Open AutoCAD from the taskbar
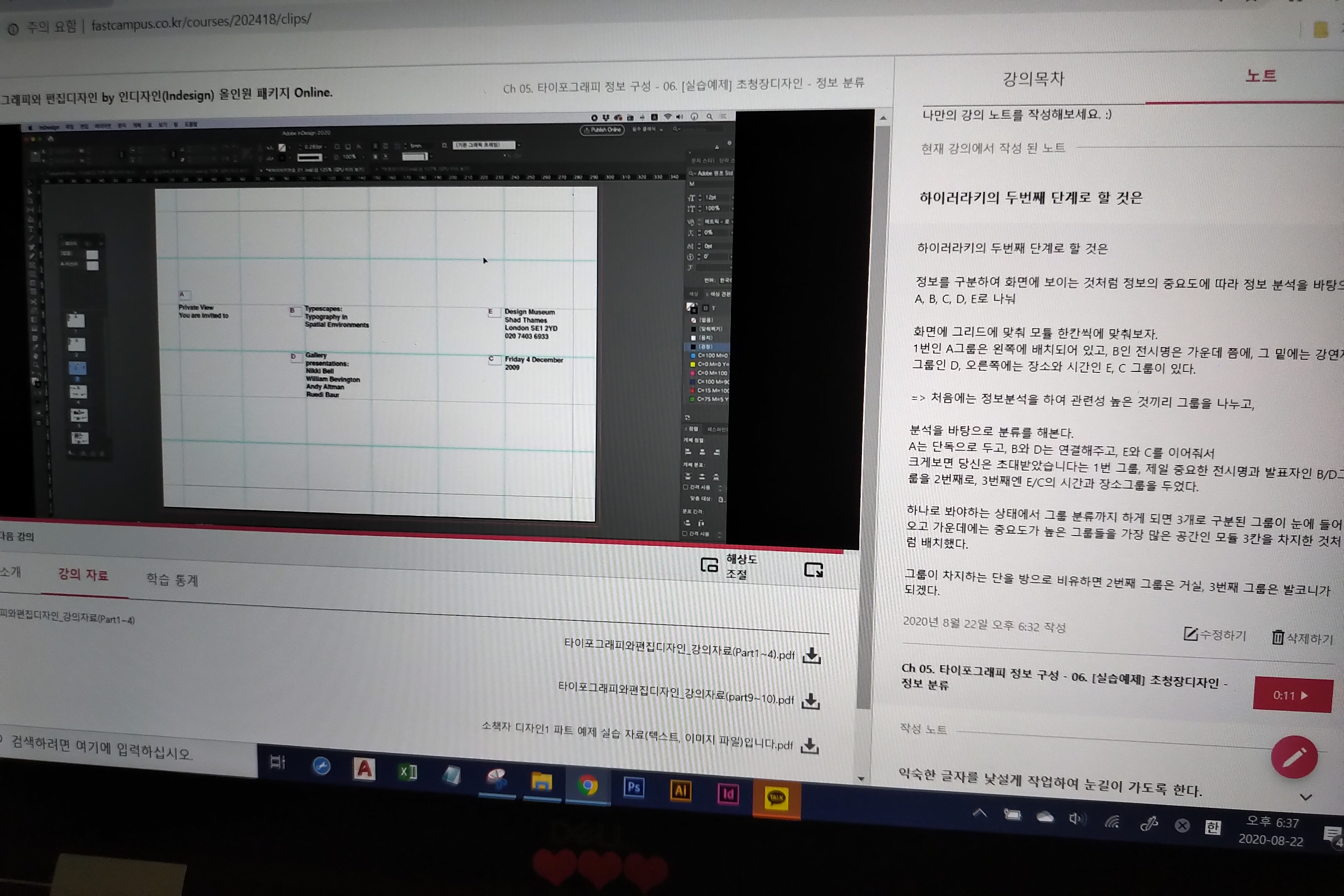 coord(365,769)
